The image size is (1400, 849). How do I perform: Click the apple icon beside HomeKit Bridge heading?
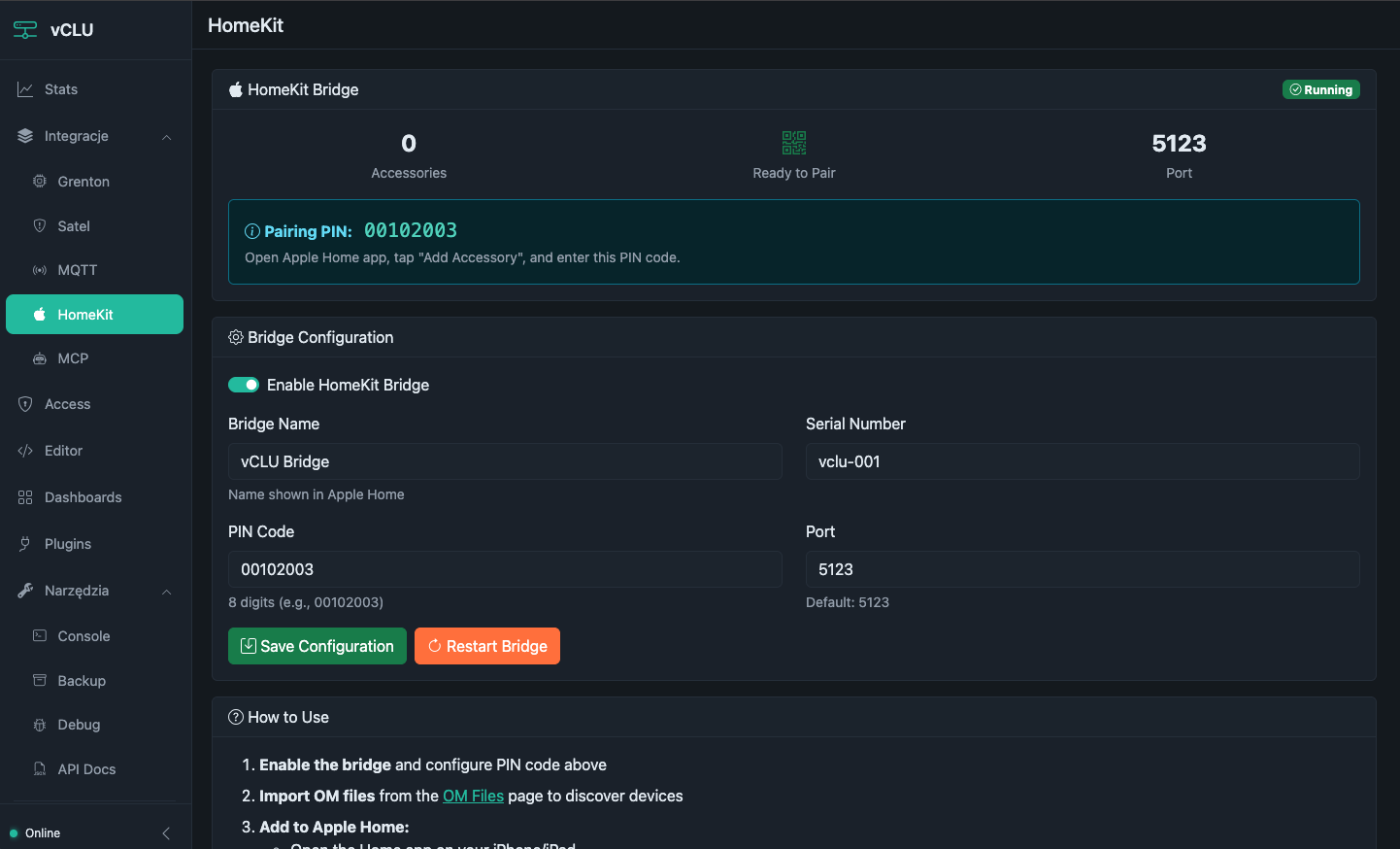[x=236, y=89]
